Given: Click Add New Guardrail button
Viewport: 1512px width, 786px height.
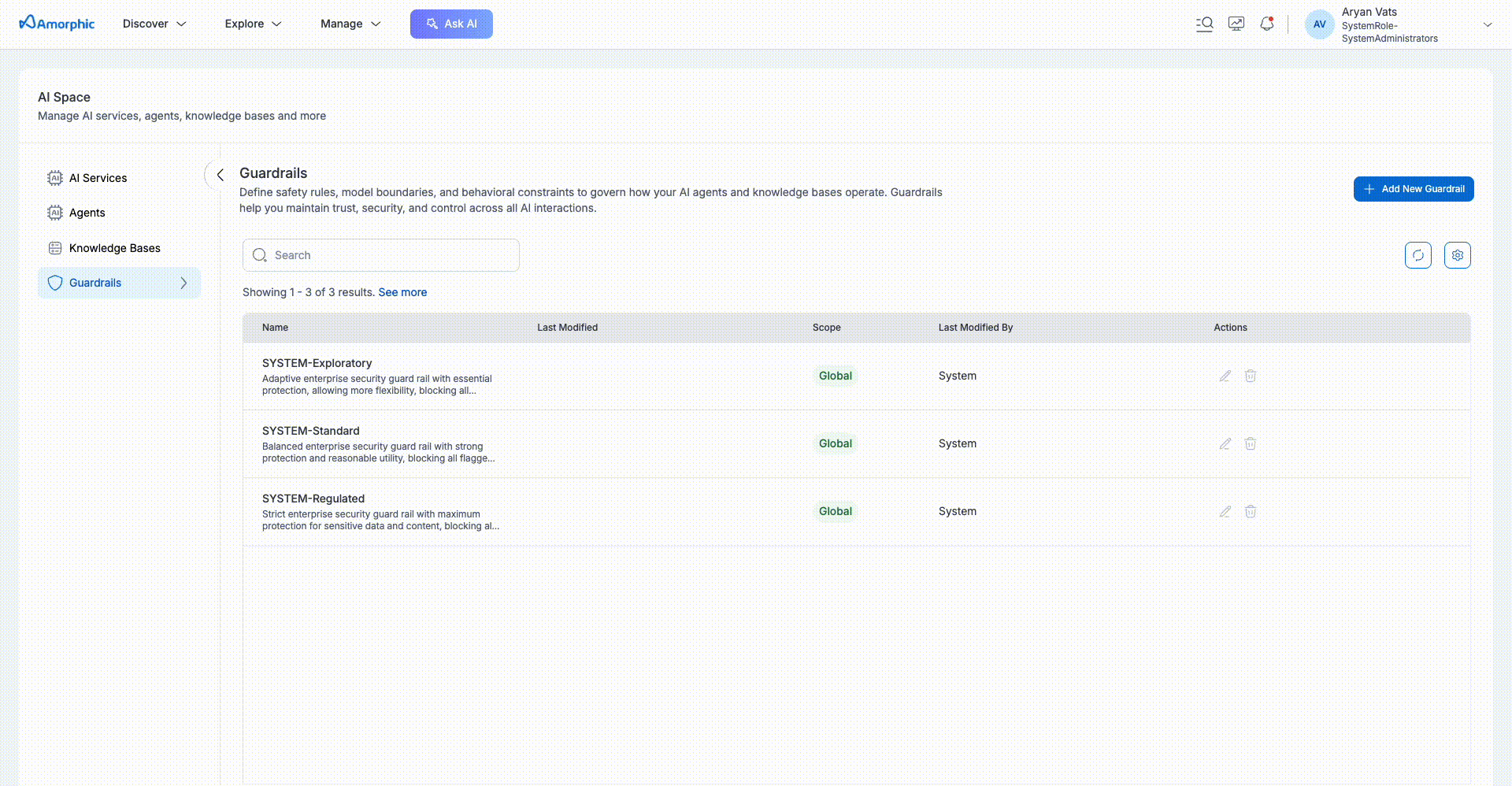Looking at the screenshot, I should pyautogui.click(x=1413, y=189).
